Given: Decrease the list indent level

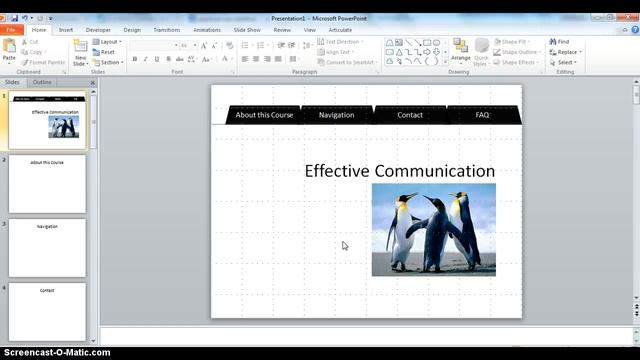Looking at the screenshot, I should coord(281,45).
